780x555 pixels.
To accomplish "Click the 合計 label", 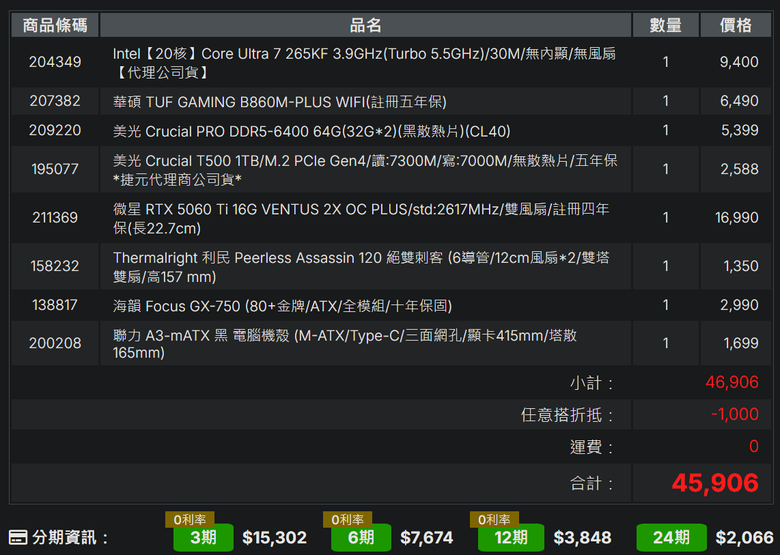I will pyautogui.click(x=591, y=483).
